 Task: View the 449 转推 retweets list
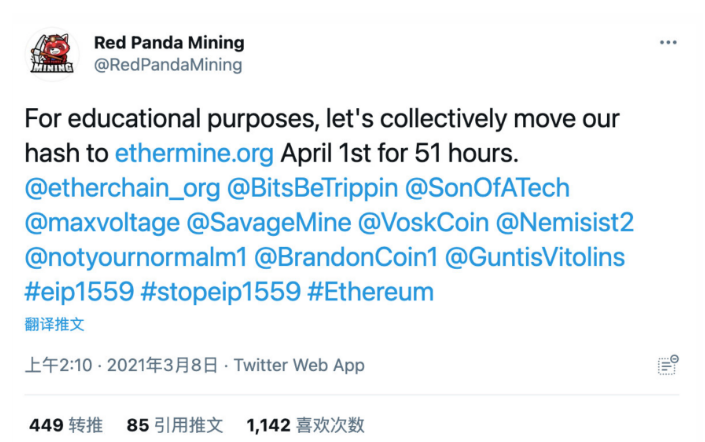click(66, 425)
